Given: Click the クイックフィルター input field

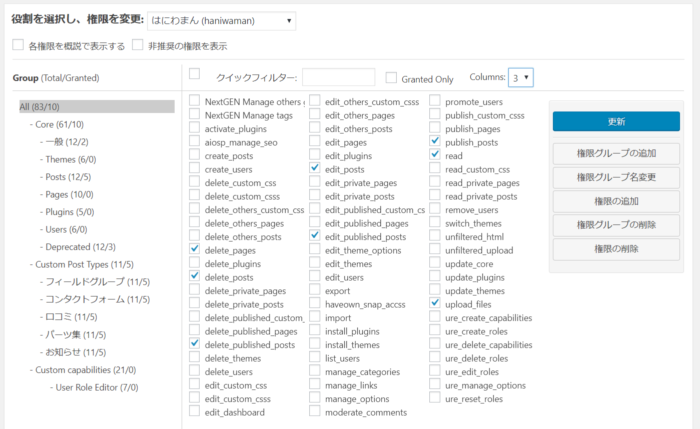Looking at the screenshot, I should pyautogui.click(x=338, y=77).
